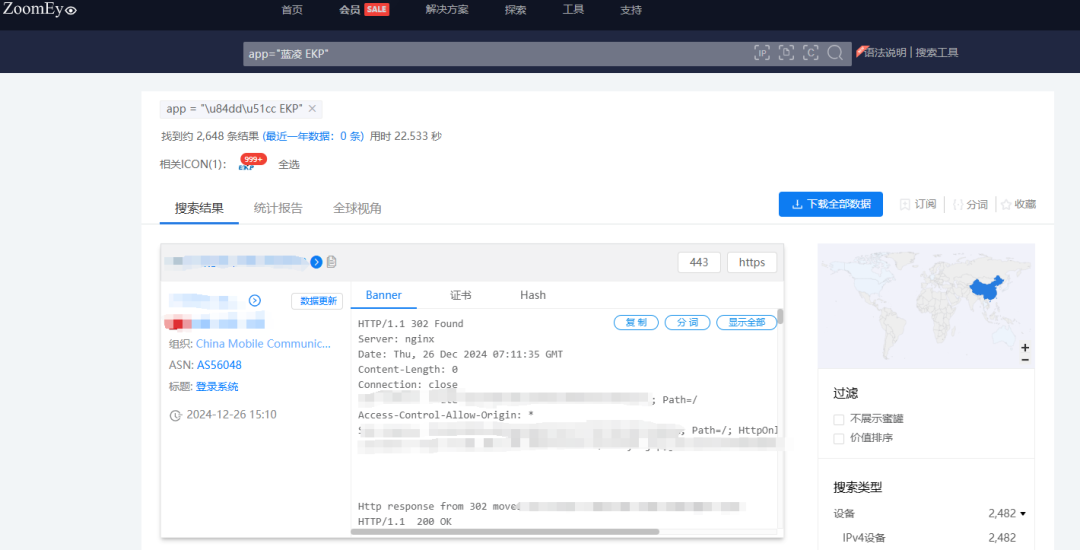Select the Hash tab
The width and height of the screenshot is (1080, 550).
pos(533,295)
